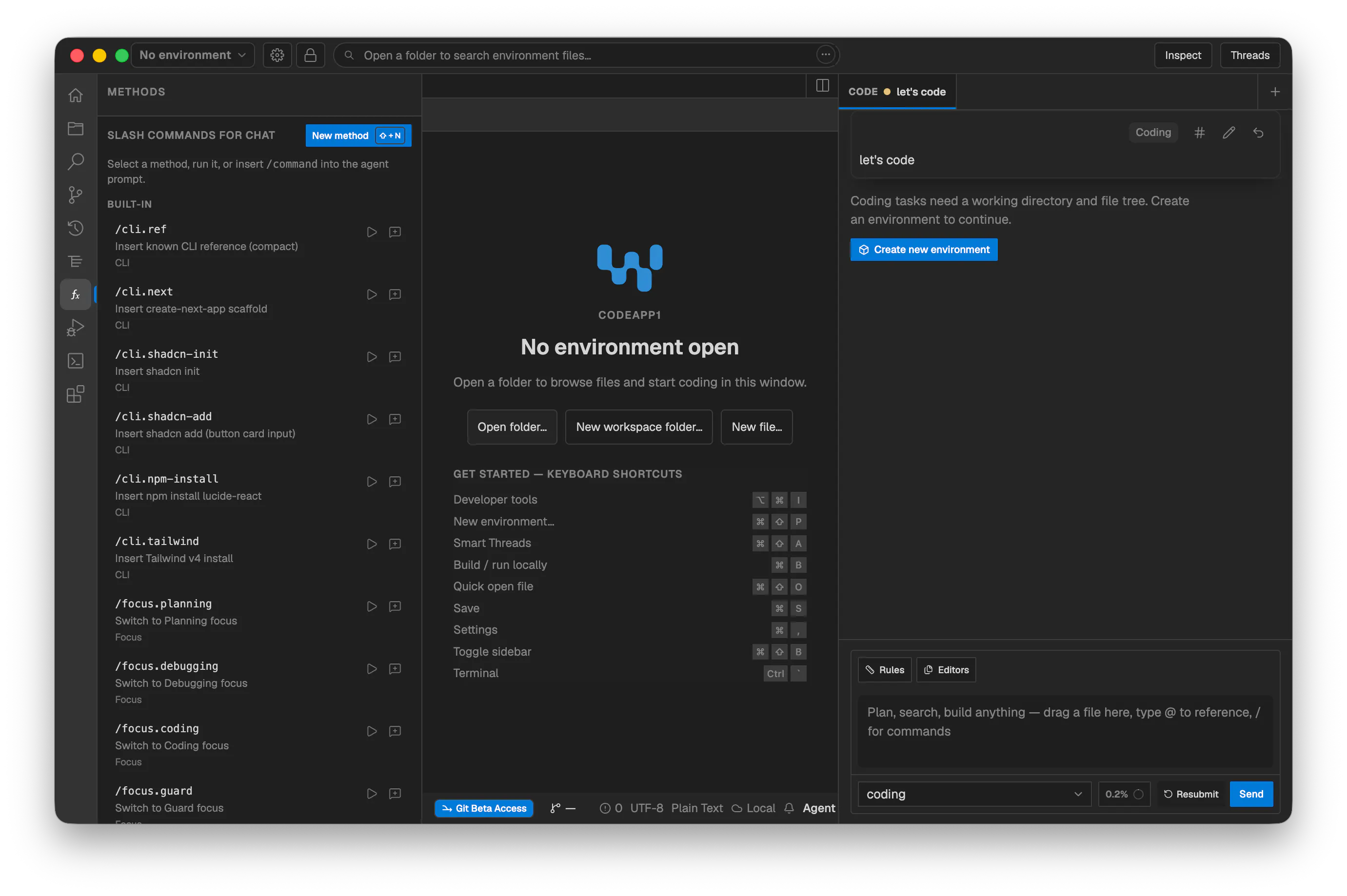
Task: Click the undo arrow on message card
Action: tap(1258, 133)
